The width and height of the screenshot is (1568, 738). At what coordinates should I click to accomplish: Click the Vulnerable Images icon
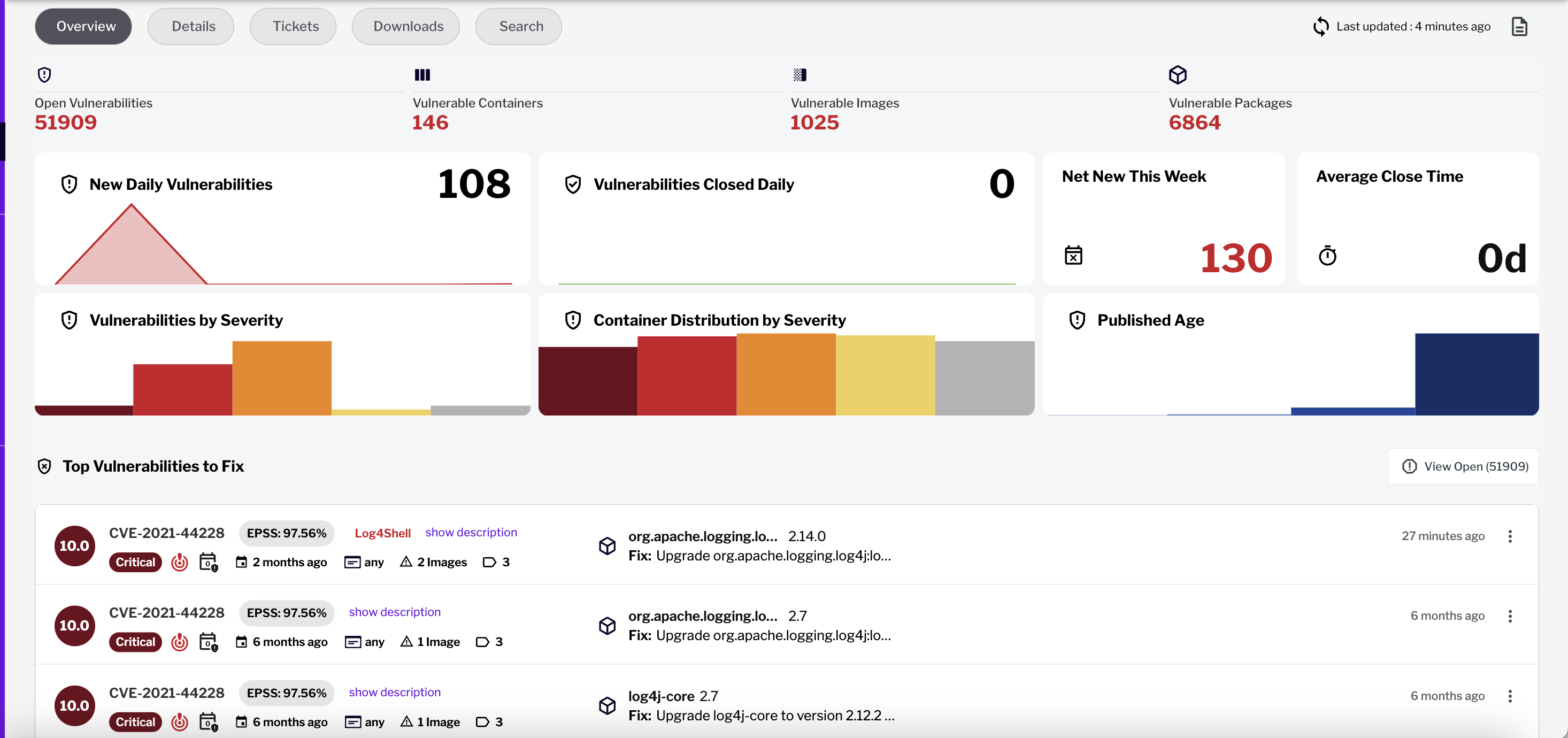point(800,75)
